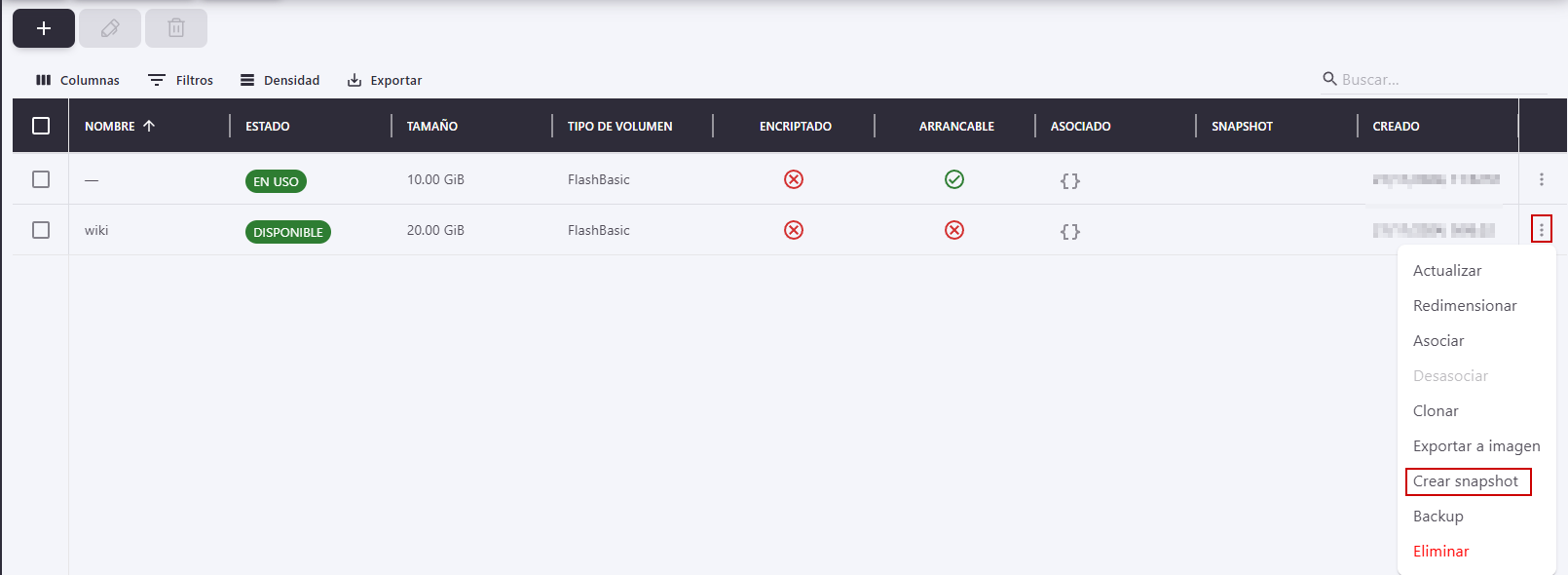Choose Crear snapshot from context menu
1568x575 pixels.
1466,481
